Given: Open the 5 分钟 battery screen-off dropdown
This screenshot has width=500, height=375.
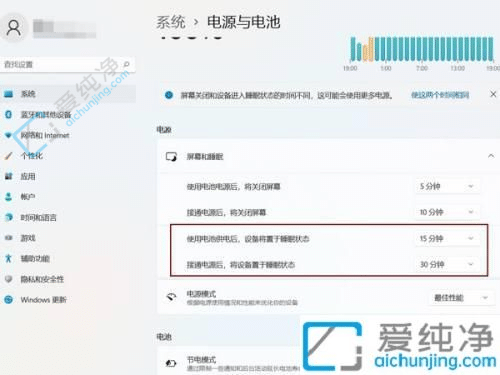Looking at the screenshot, I should [447, 186].
